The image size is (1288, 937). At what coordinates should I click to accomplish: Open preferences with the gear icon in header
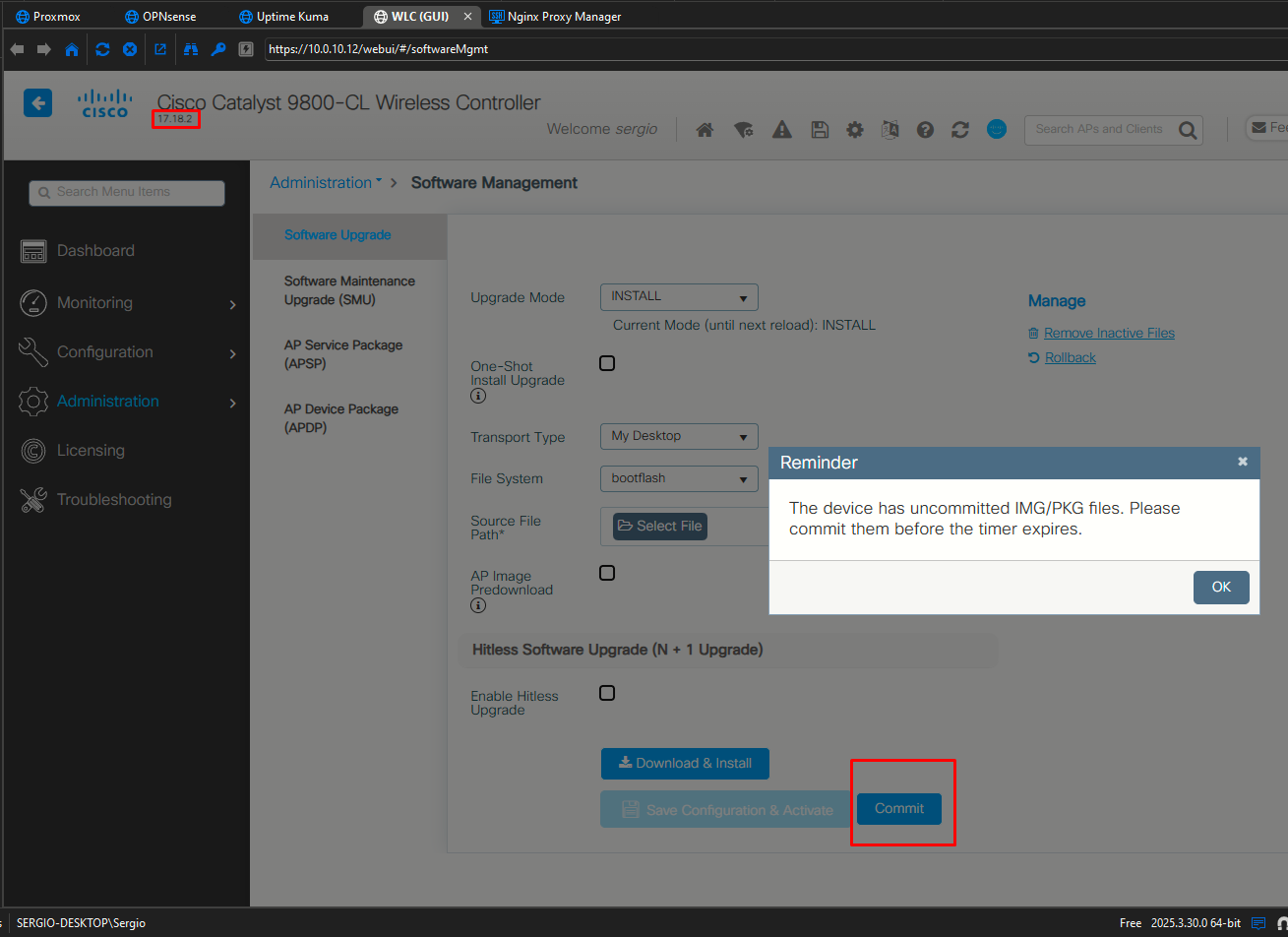855,129
